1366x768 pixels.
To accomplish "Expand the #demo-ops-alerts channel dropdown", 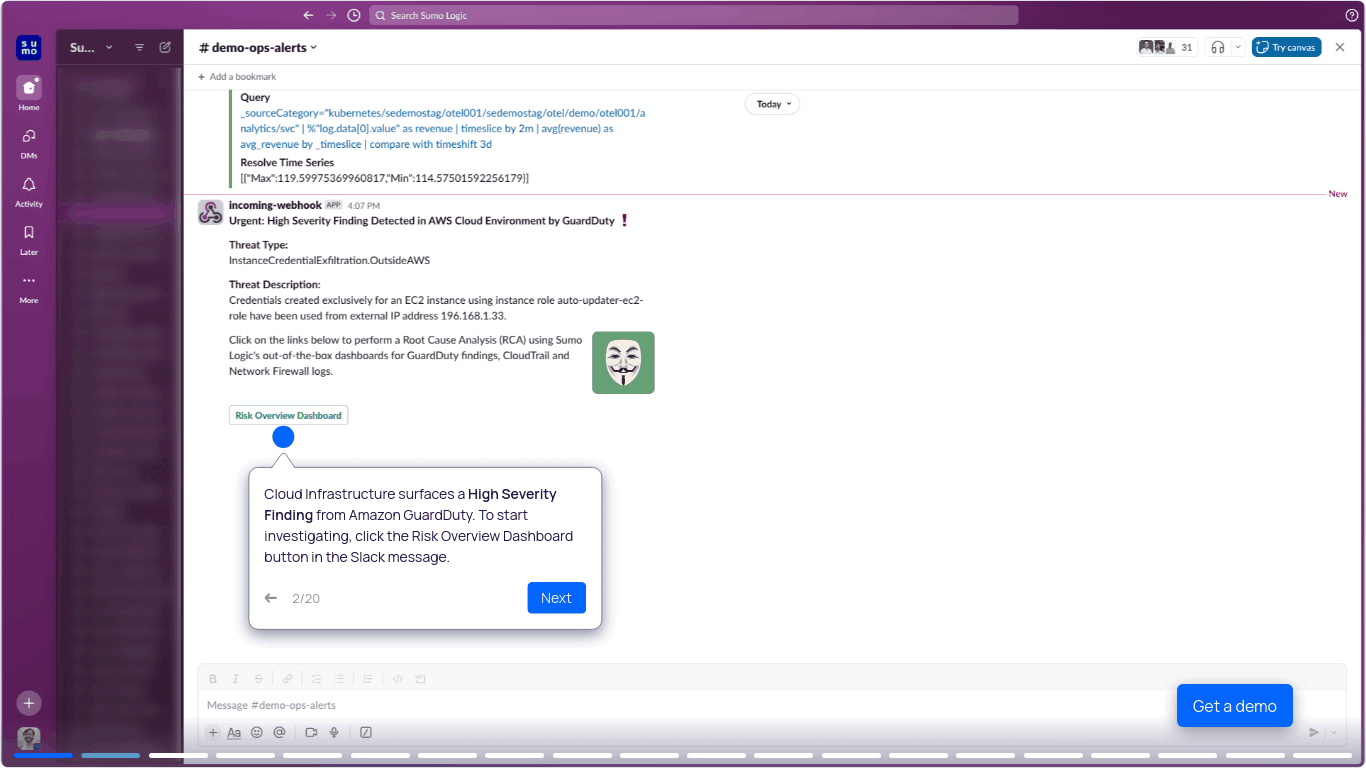I will (x=314, y=47).
